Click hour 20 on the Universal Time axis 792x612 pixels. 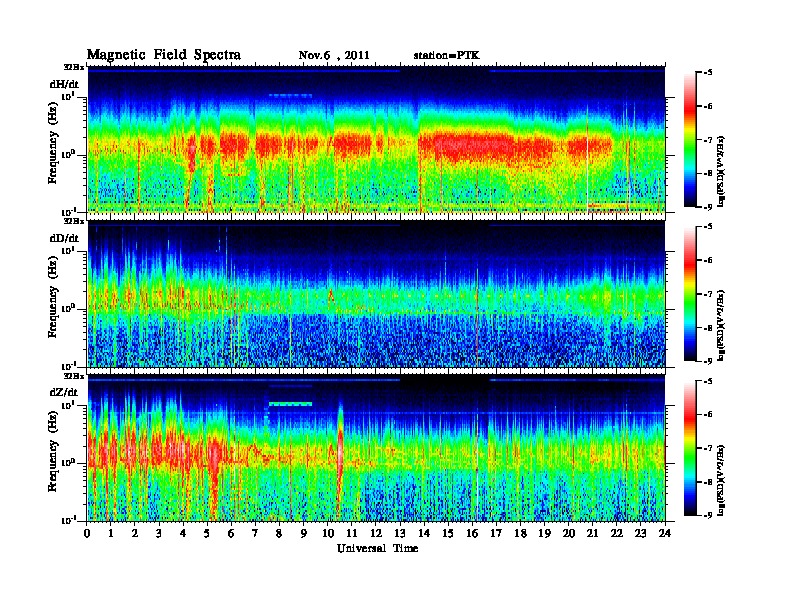pyautogui.click(x=569, y=534)
